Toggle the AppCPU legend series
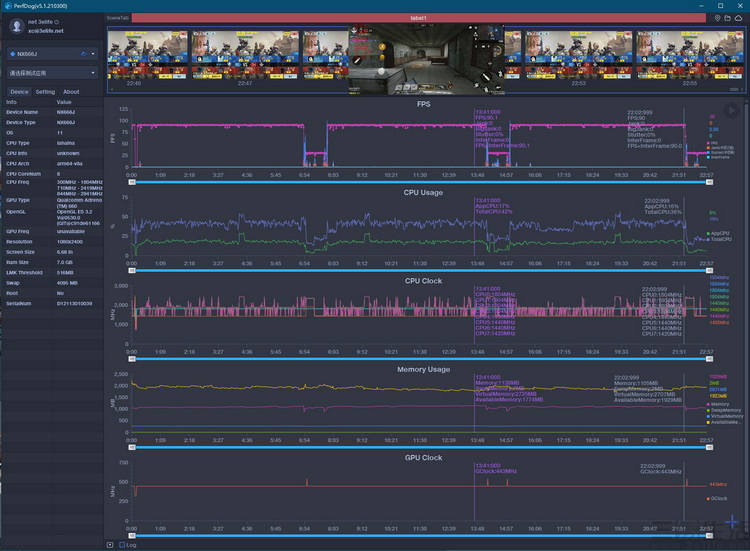 coord(718,233)
